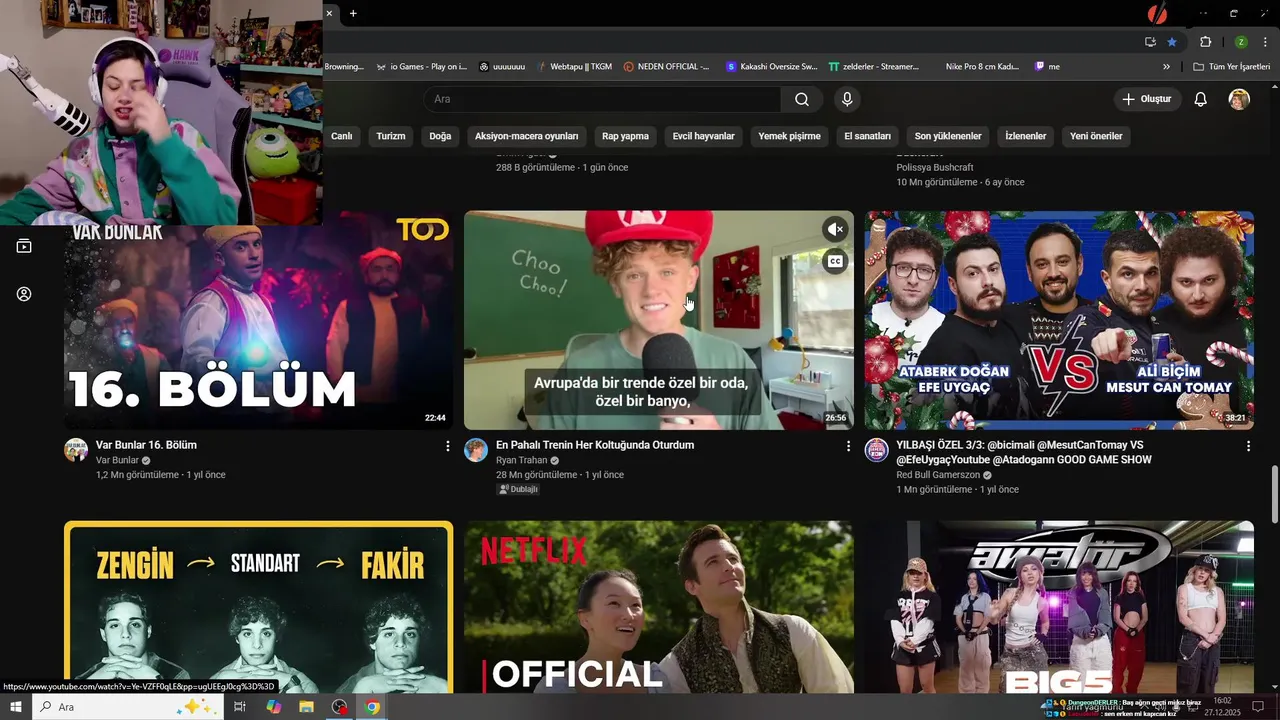Open File Explorer from the taskbar
1280x720 pixels.
coord(306,707)
